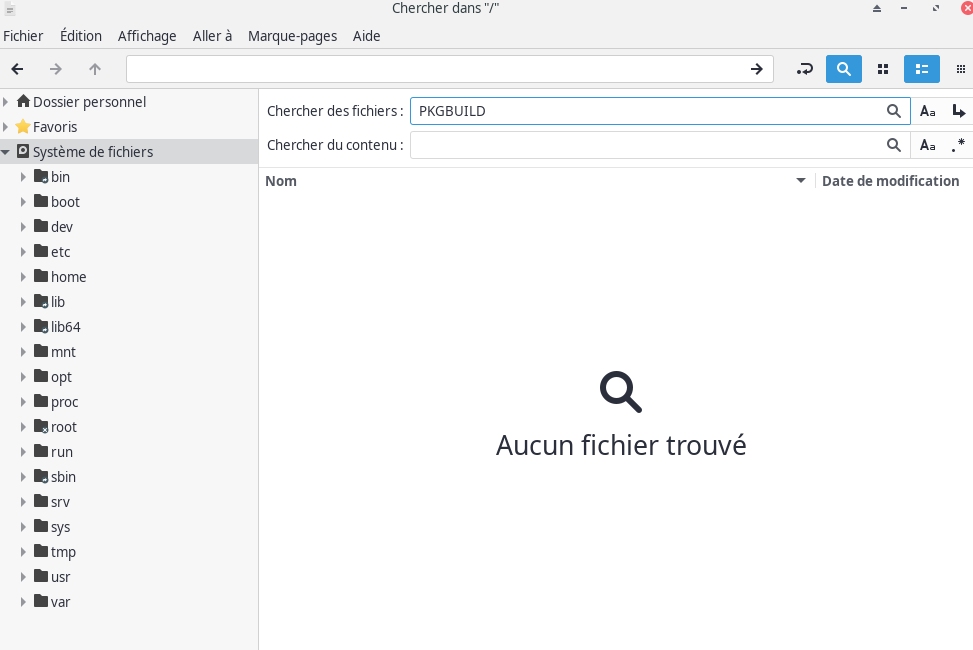
Task: Click the window menu icon in title bar
Action: pos(9,9)
